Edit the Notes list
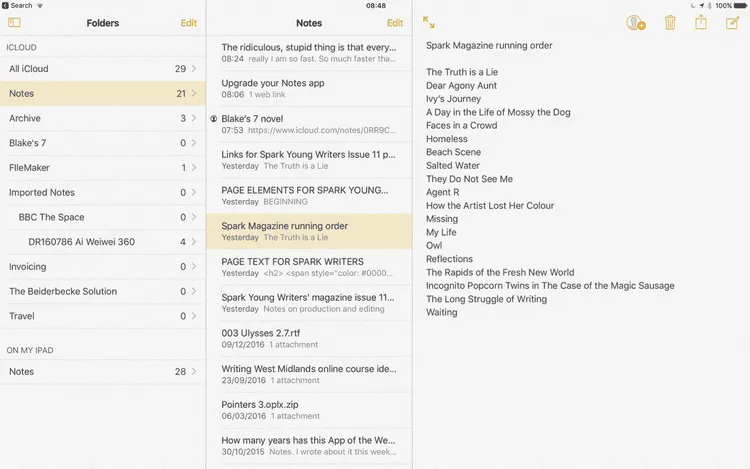Image resolution: width=750 pixels, height=469 pixels. click(395, 23)
